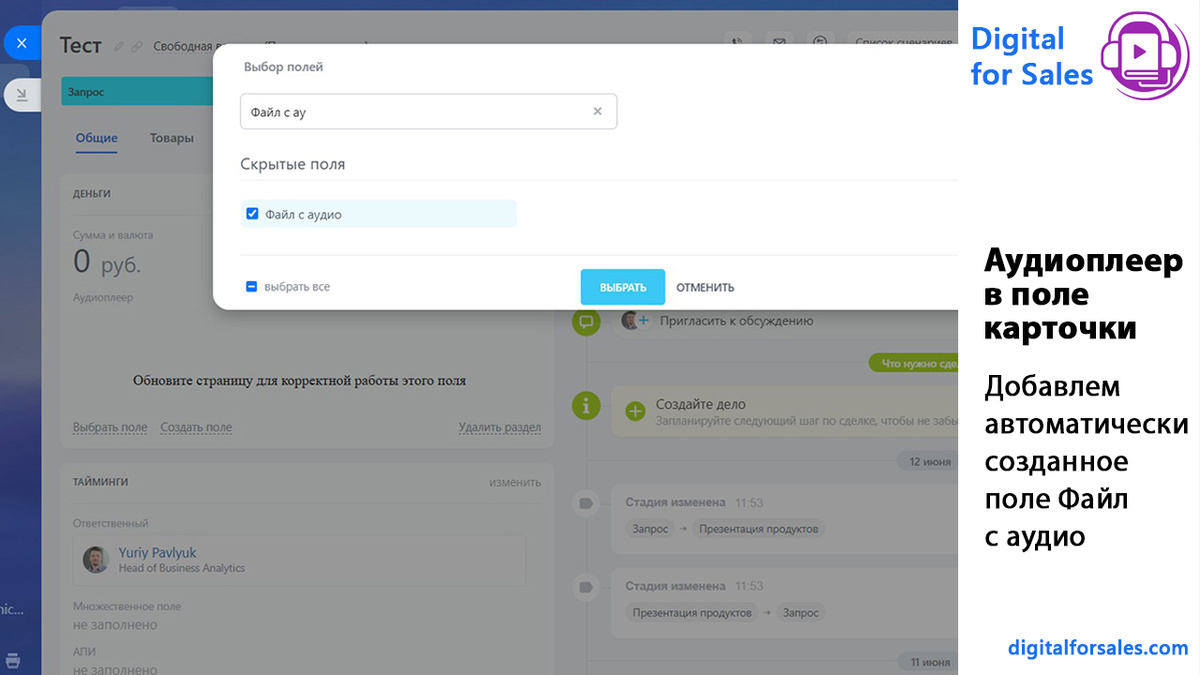Click the second 'Стадия изменена' tag icon
This screenshot has width=1200, height=675.
(586, 587)
